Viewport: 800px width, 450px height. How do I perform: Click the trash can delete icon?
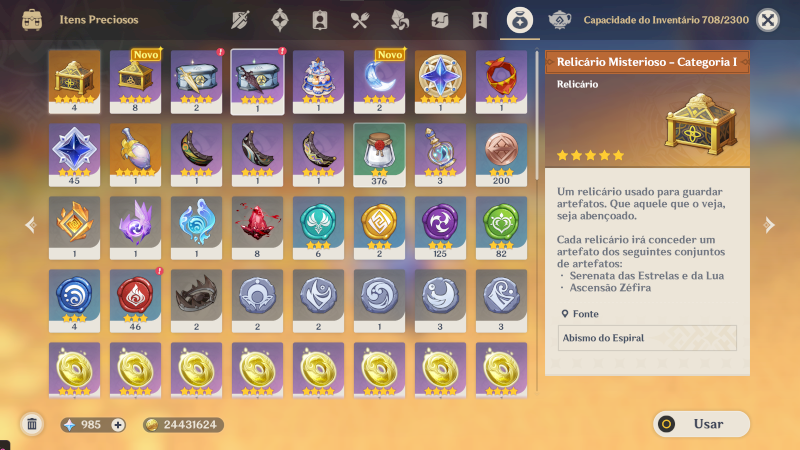(32, 424)
